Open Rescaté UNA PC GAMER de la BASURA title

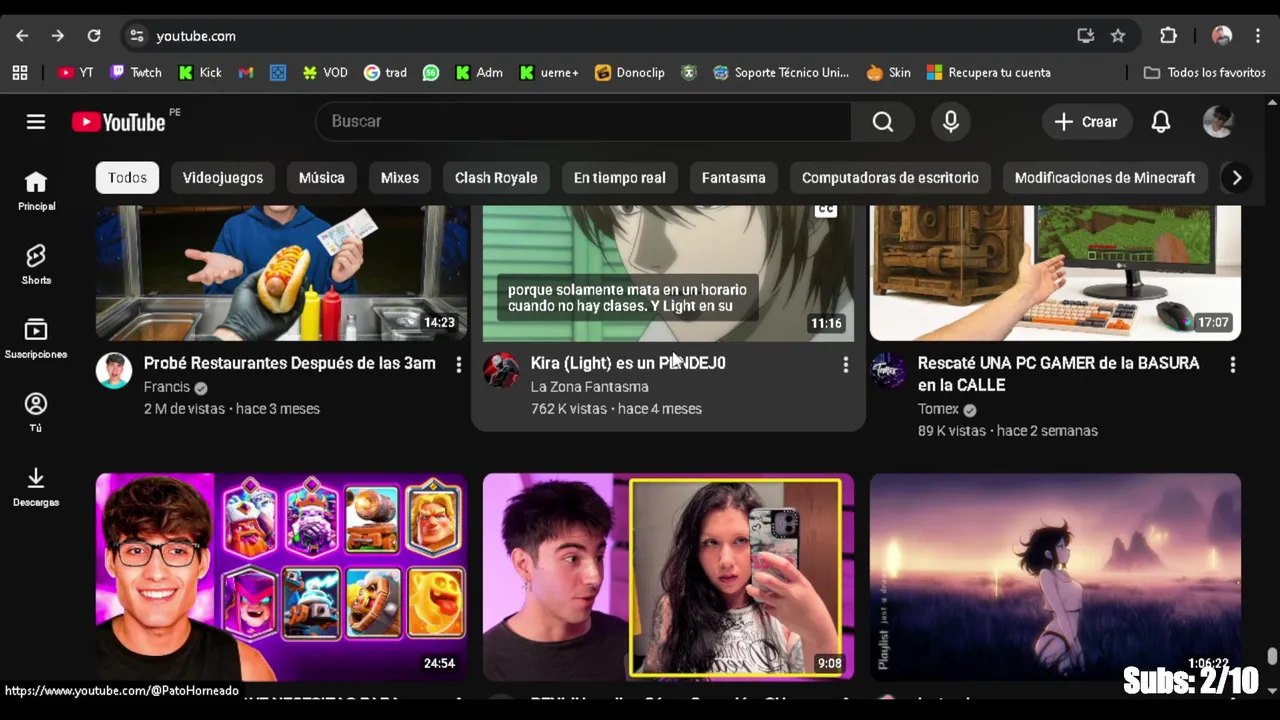(1058, 374)
